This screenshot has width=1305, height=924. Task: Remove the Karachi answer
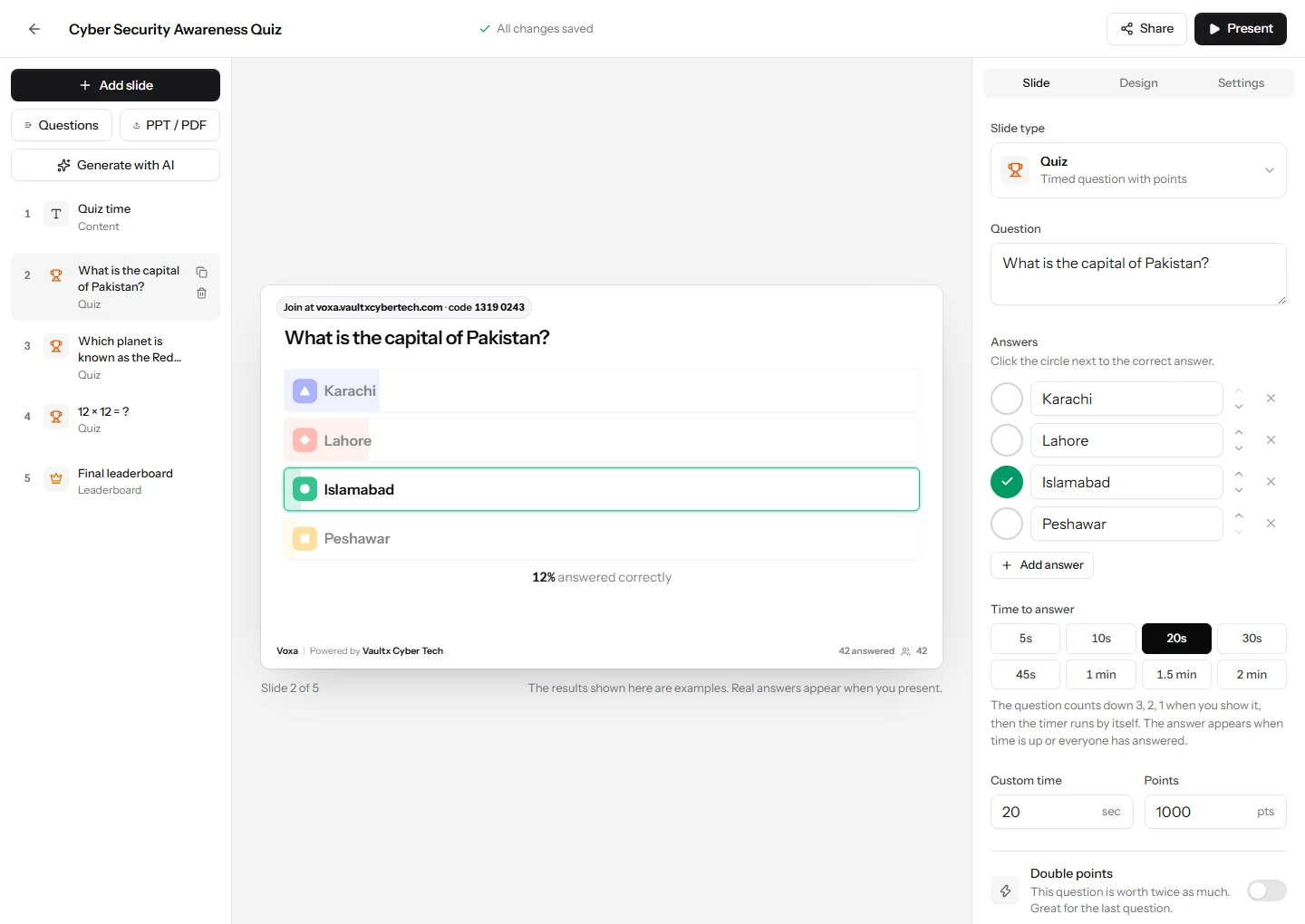pos(1271,399)
